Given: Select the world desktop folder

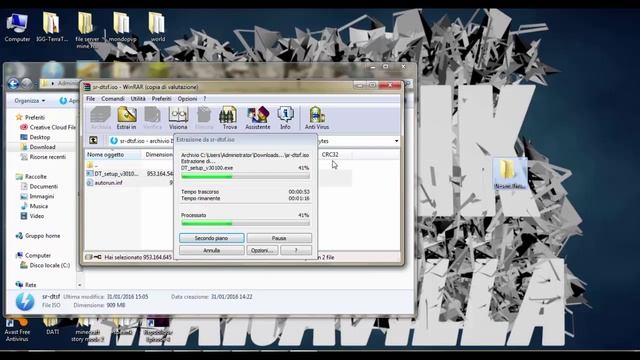Looking at the screenshot, I should [x=158, y=27].
